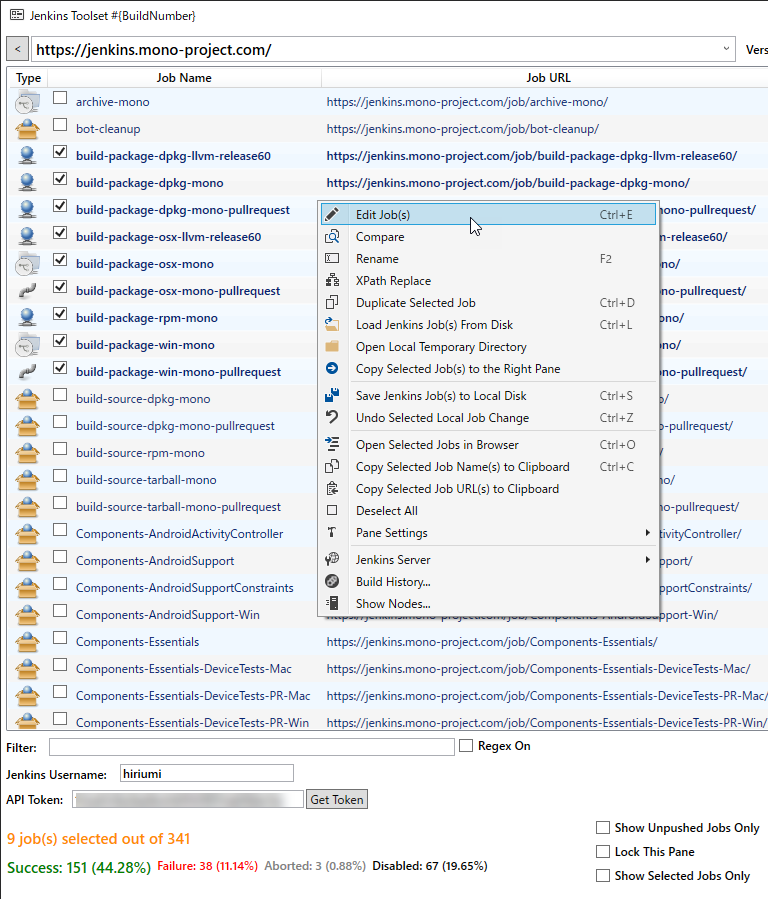Check the bot-cleanup job checkbox

pyautogui.click(x=60, y=125)
